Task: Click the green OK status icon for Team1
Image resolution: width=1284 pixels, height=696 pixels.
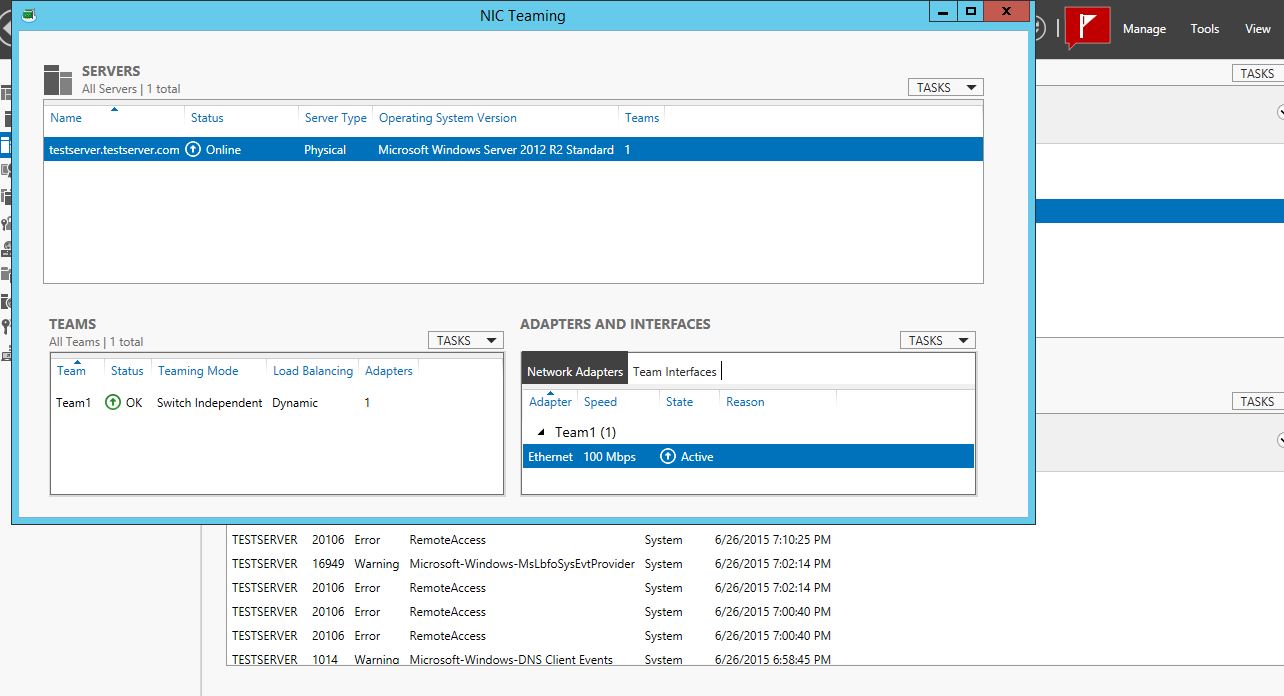Action: pos(113,403)
